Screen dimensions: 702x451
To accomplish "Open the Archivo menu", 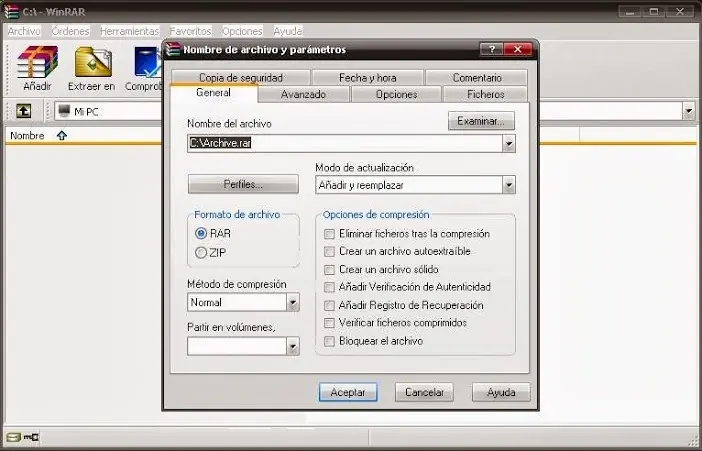I will click(x=24, y=31).
